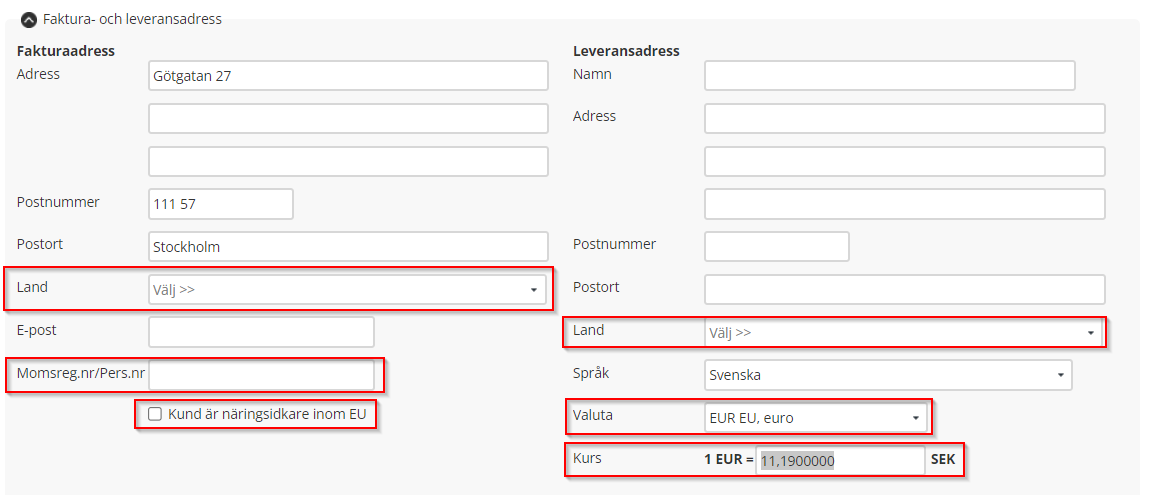Click the E-post input field
Viewport: 1149px width, 495px height.
pos(261,332)
